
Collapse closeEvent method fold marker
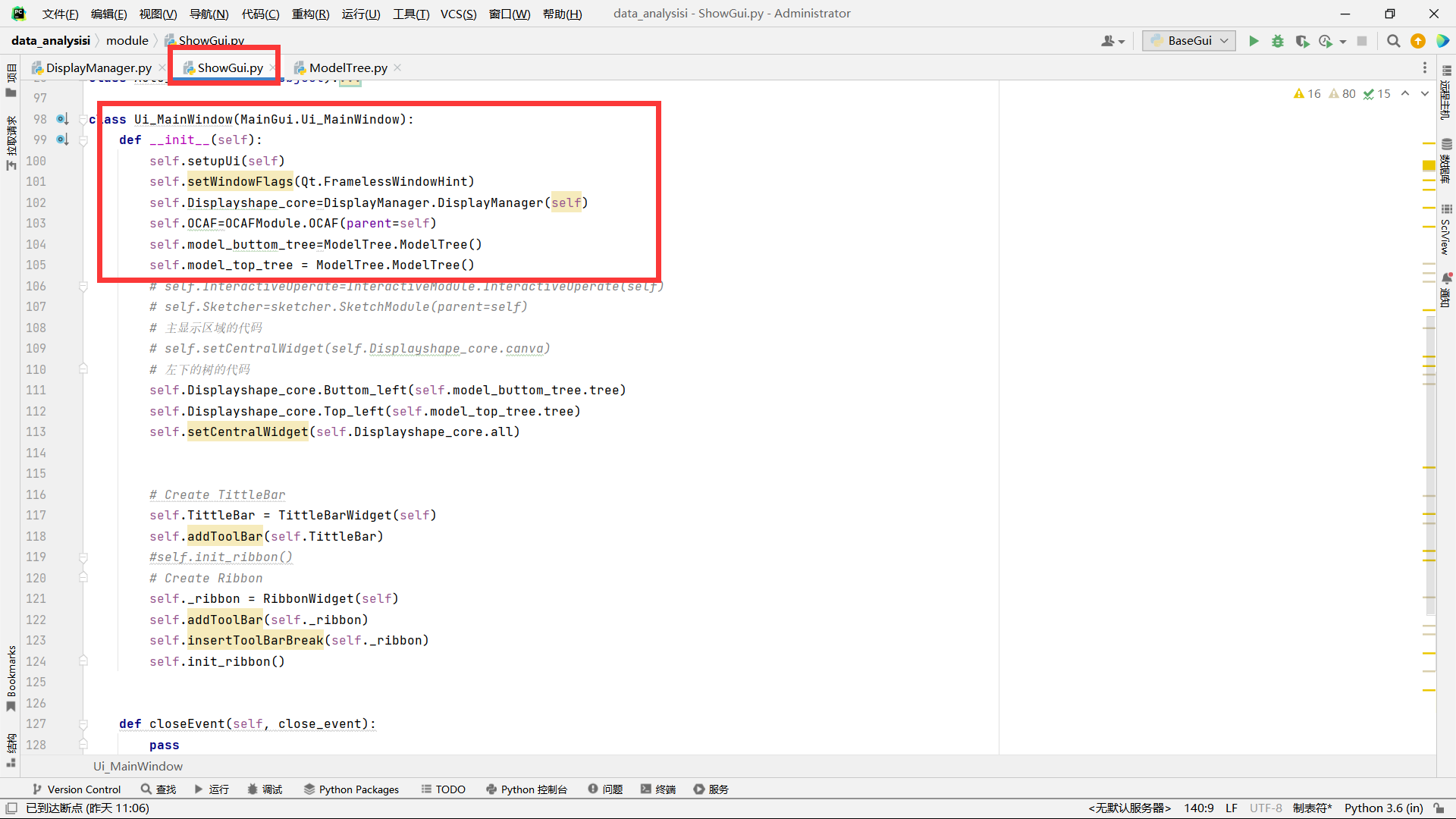click(x=83, y=724)
